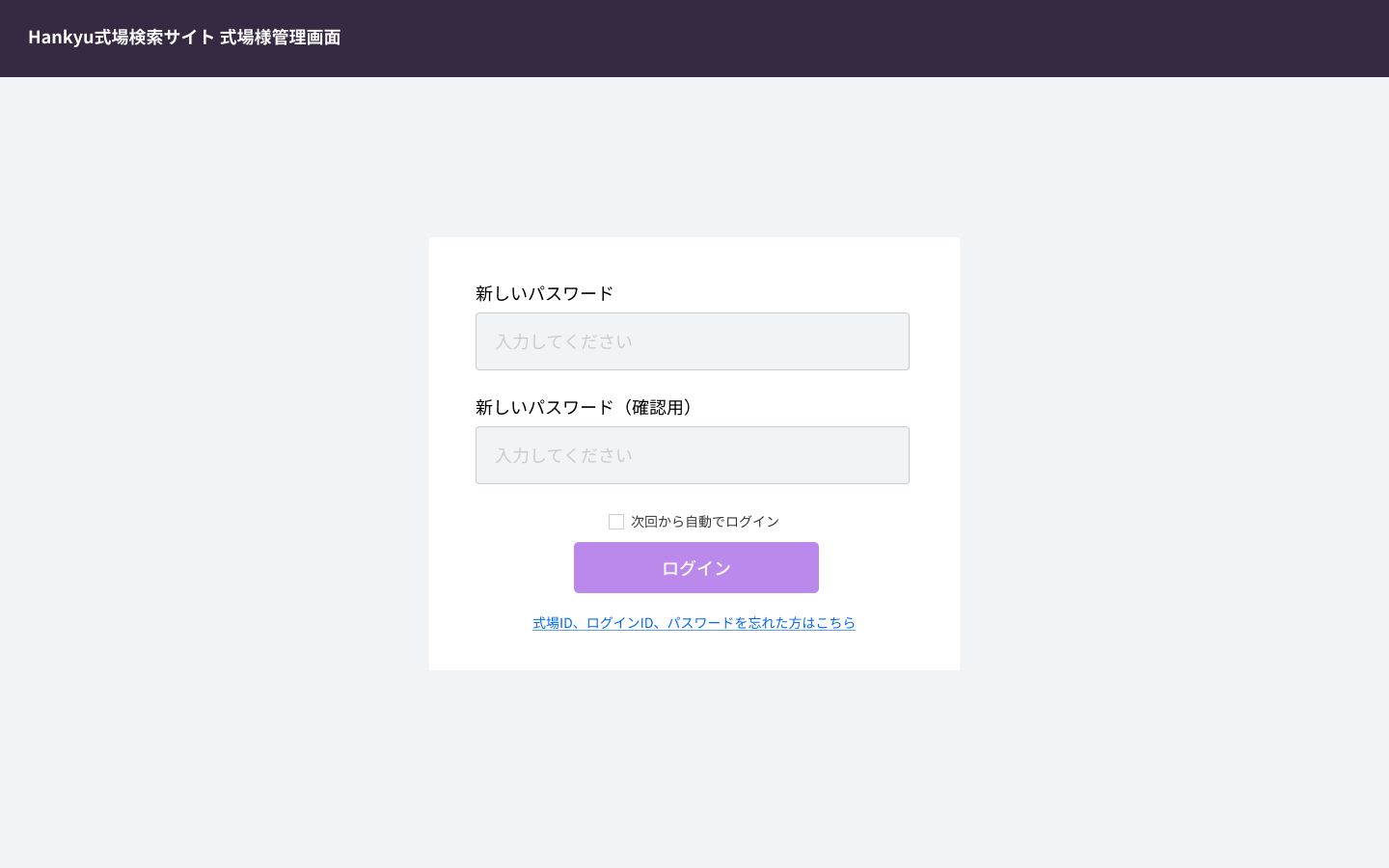Image resolution: width=1389 pixels, height=868 pixels.
Task: Click the 次回から自動でログイン label text
Action: coord(704,522)
